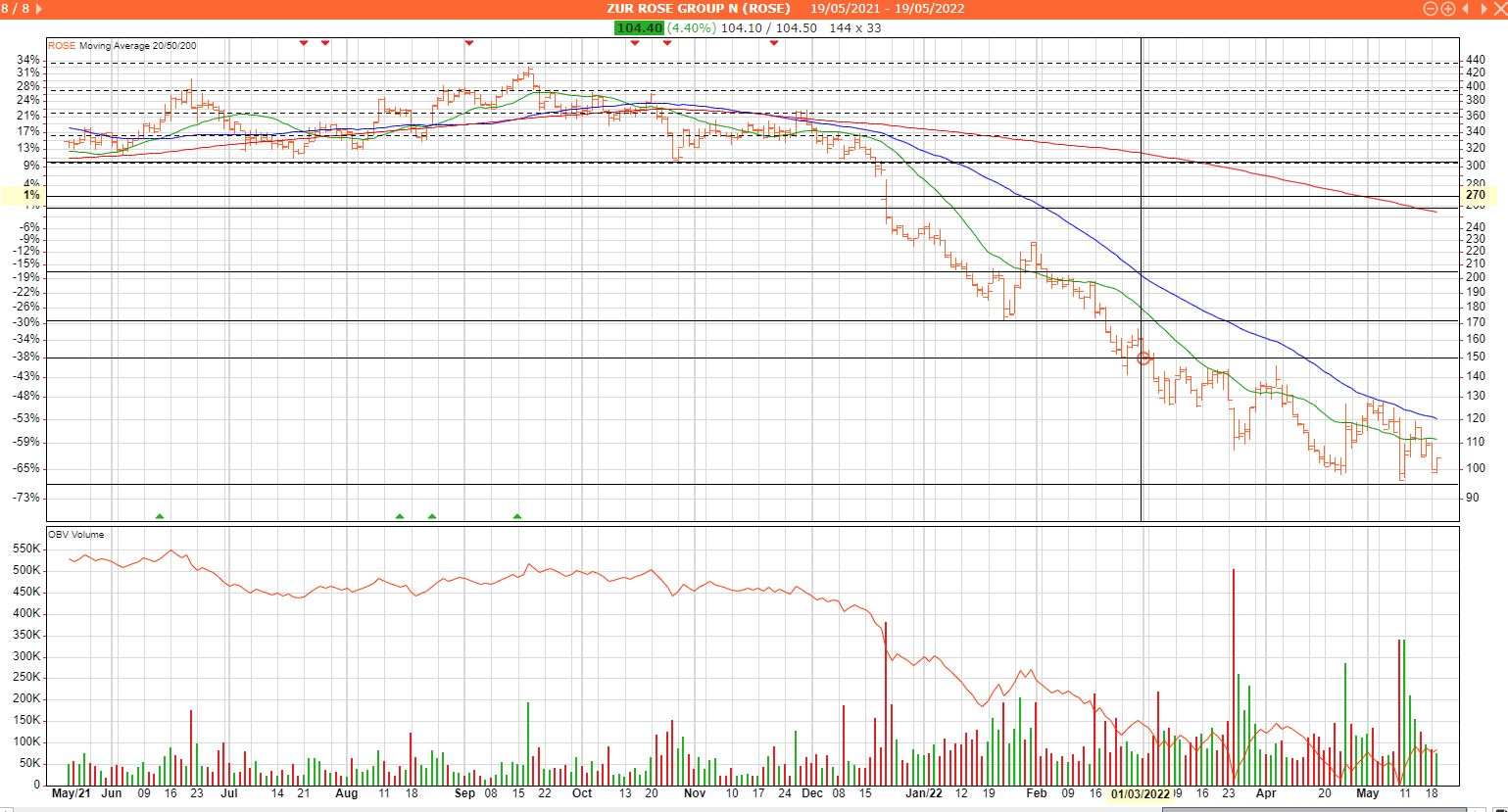Go to previous chart using left arrow
The image size is (1508, 812).
pyautogui.click(x=1466, y=9)
